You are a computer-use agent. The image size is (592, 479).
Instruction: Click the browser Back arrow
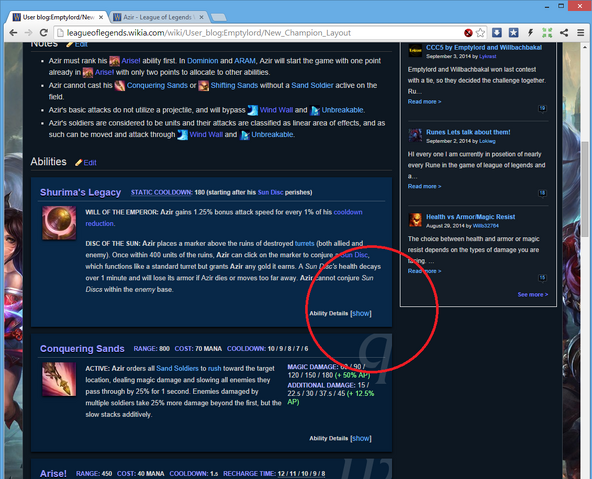pyautogui.click(x=13, y=33)
